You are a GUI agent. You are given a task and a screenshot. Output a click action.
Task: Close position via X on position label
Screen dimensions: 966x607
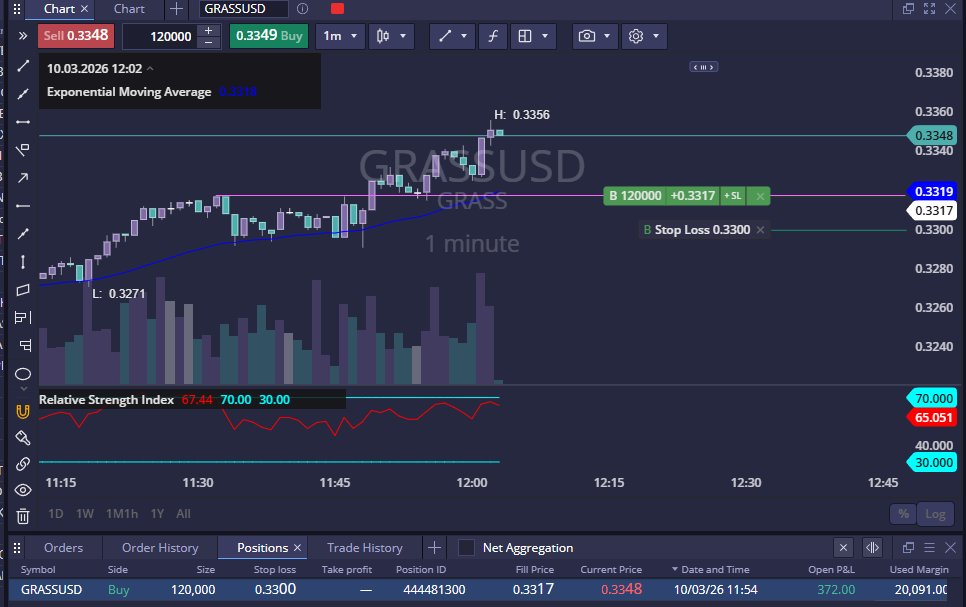(x=760, y=196)
